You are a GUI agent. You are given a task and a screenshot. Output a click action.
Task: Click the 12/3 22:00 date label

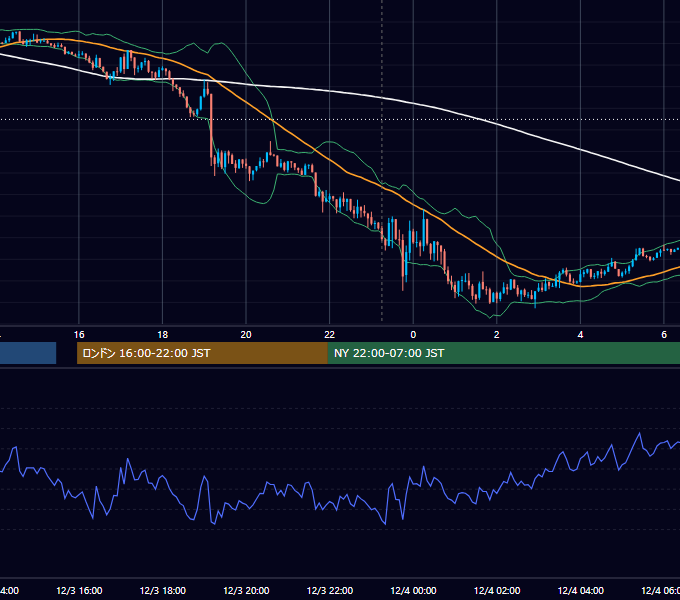tap(330, 591)
